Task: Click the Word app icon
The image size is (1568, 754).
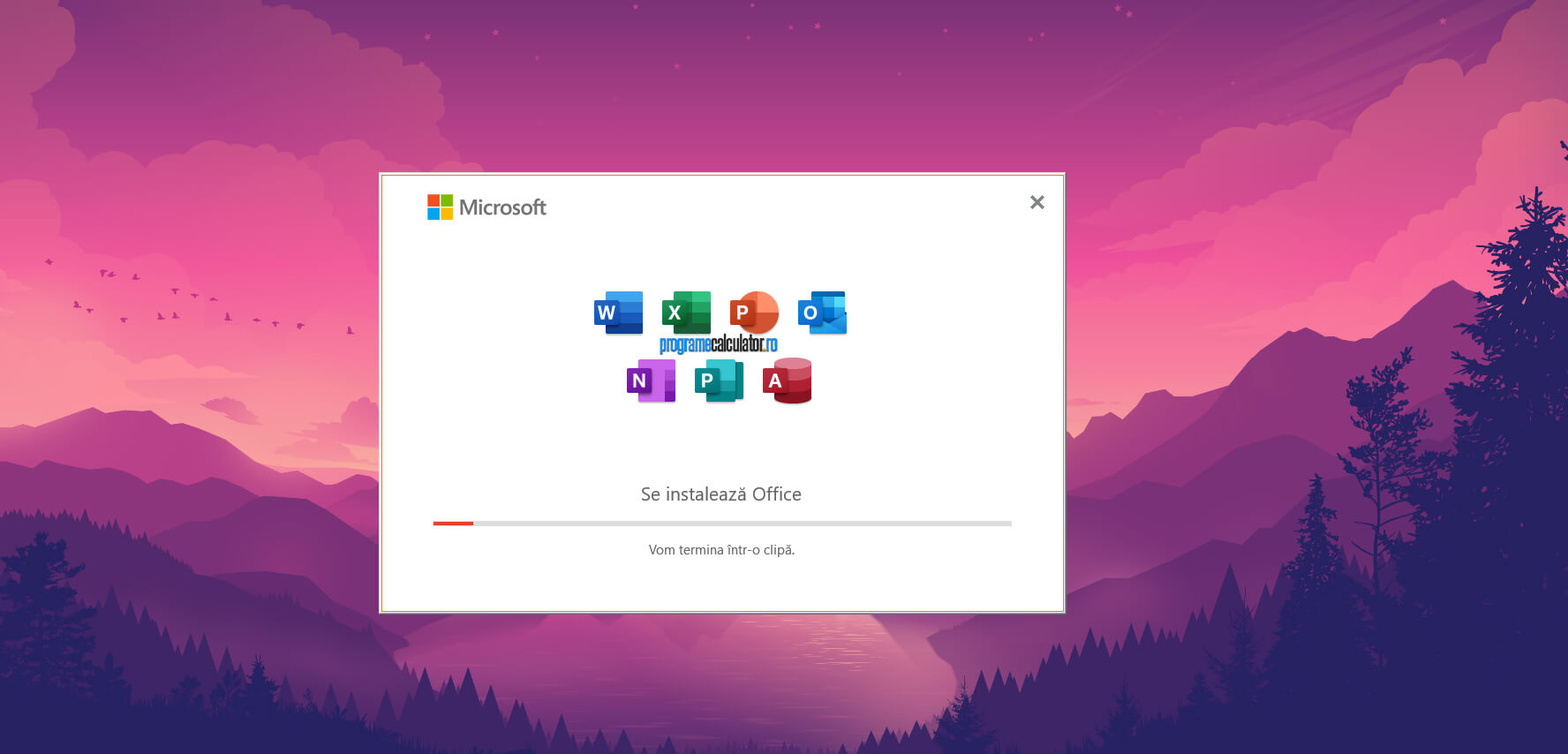Action: [x=618, y=313]
